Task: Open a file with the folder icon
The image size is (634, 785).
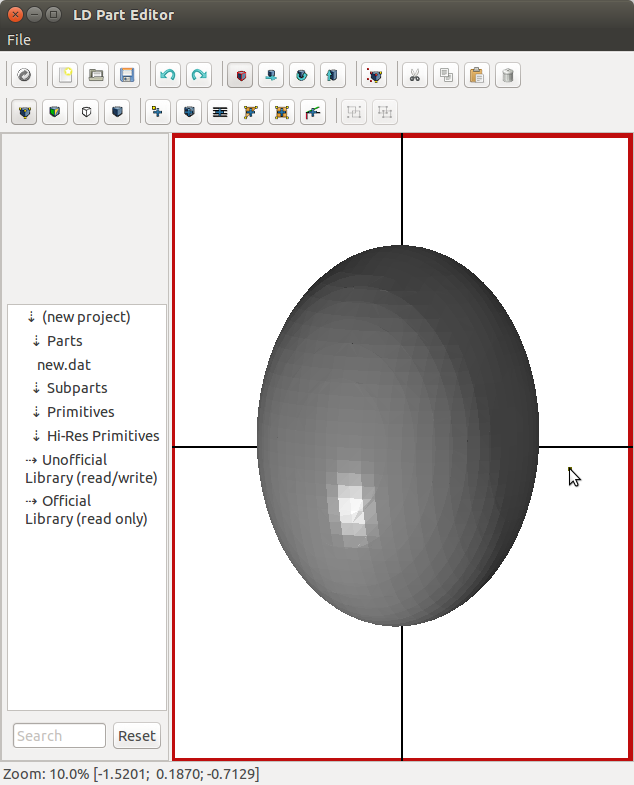Action: tap(96, 75)
